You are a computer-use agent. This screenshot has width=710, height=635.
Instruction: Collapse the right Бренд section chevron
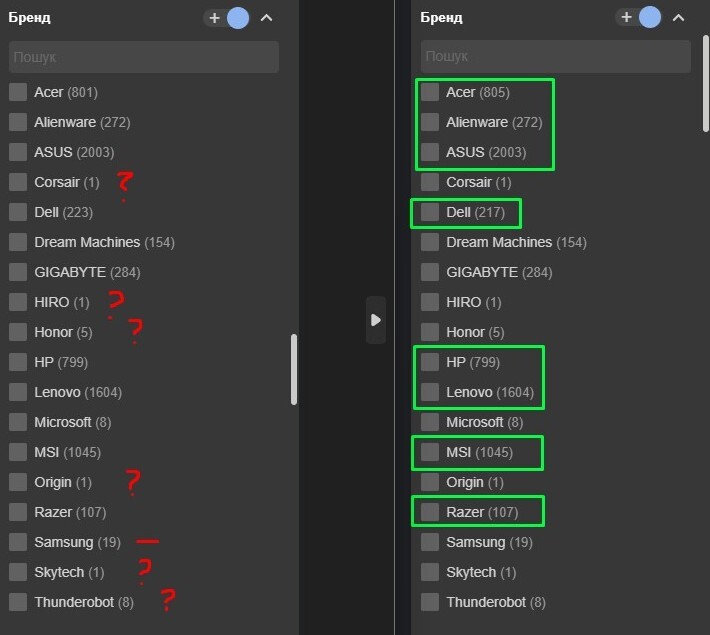(678, 18)
